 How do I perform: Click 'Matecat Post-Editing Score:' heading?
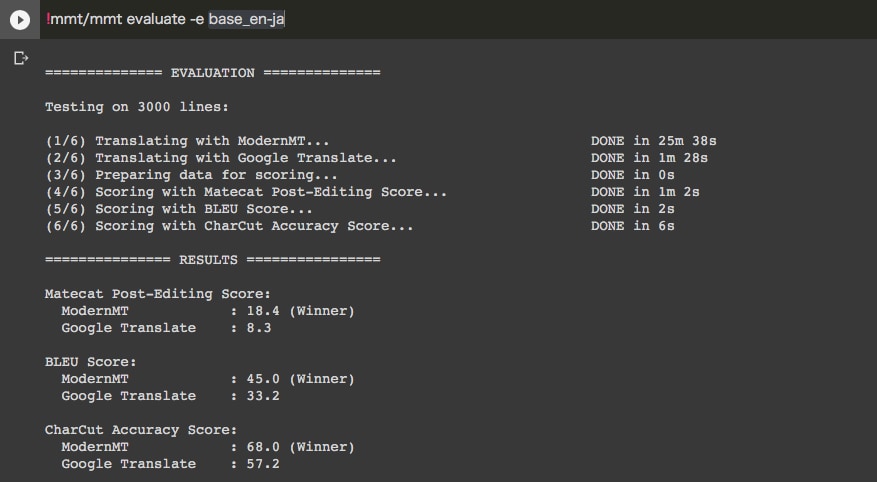[x=158, y=294]
